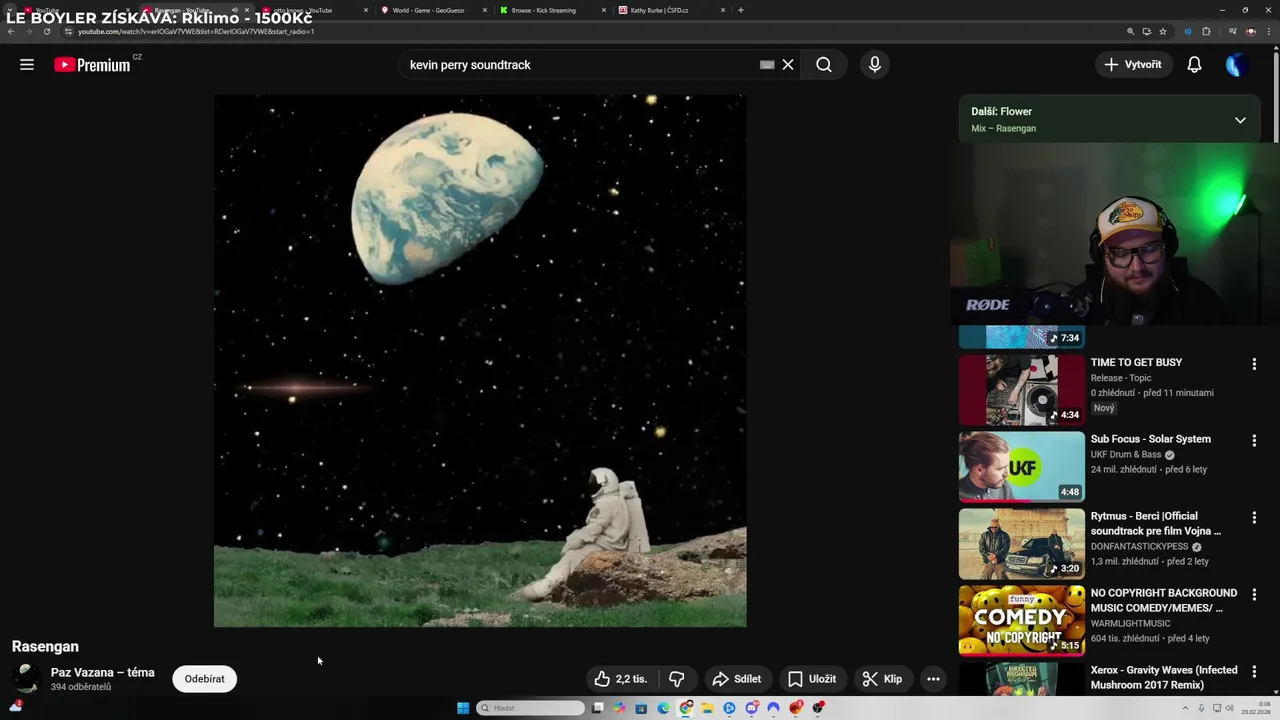Like the video with thumbs up
The image size is (1280, 720).
pos(620,679)
